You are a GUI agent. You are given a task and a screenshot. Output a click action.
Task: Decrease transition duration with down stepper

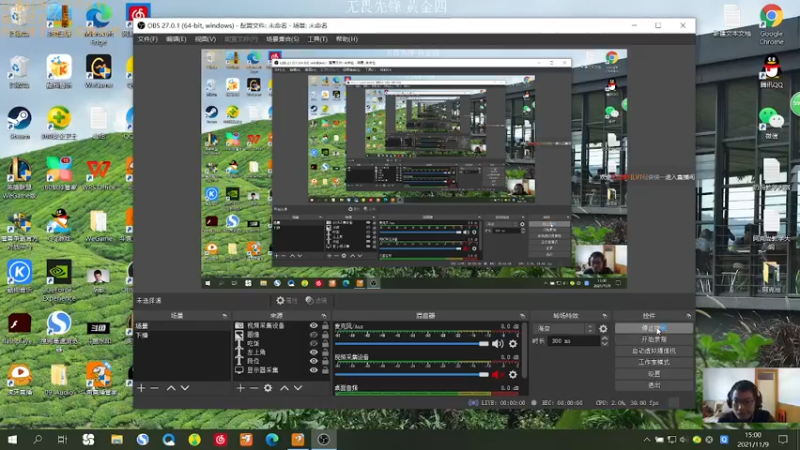tap(605, 344)
